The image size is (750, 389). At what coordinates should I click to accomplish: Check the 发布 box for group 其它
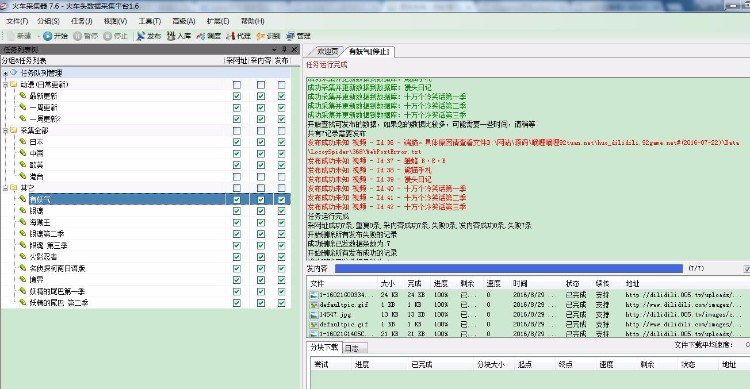click(281, 188)
